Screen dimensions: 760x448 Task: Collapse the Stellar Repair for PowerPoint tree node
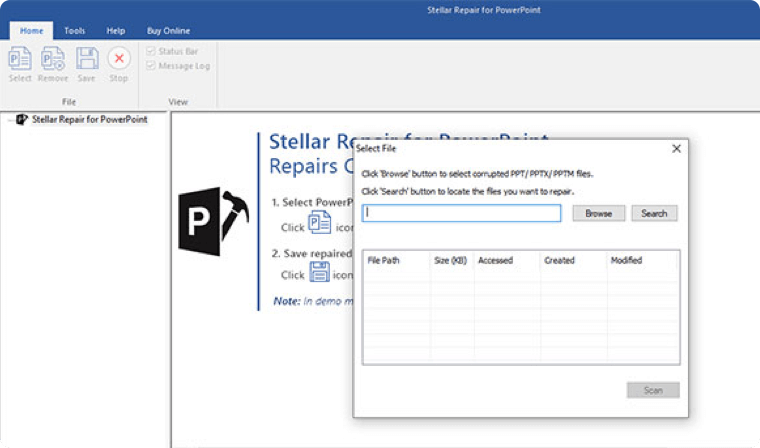coord(9,120)
